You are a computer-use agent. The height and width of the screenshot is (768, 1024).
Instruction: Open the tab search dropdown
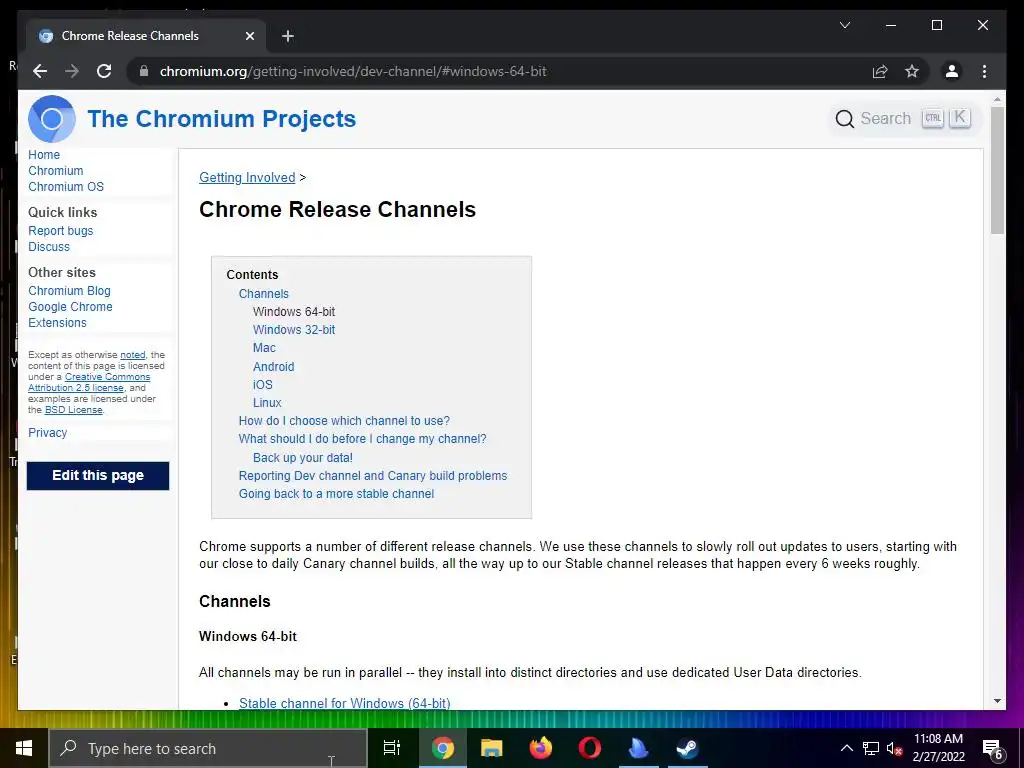(844, 25)
